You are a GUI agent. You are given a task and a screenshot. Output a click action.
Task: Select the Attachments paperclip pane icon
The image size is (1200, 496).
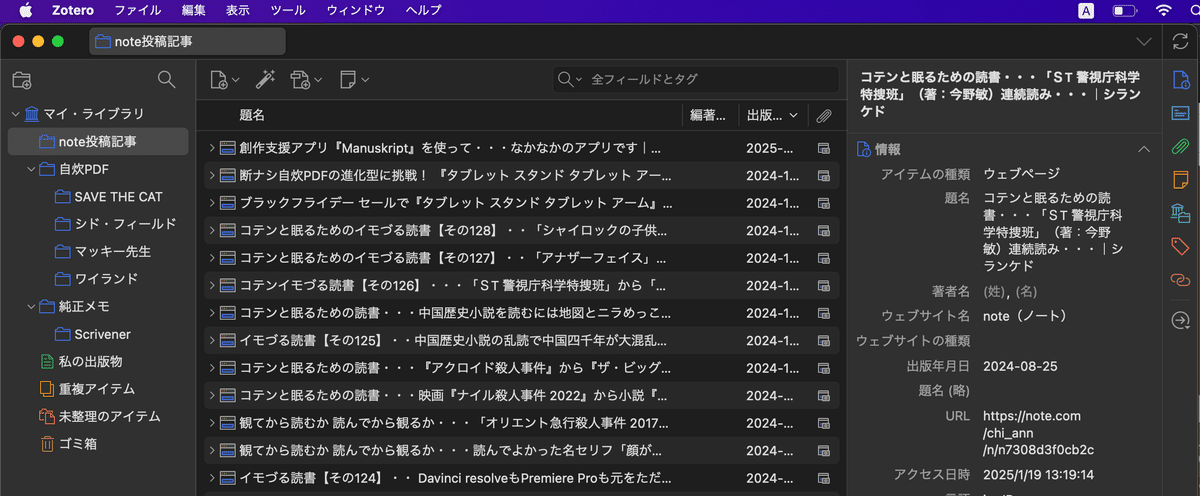(1180, 147)
